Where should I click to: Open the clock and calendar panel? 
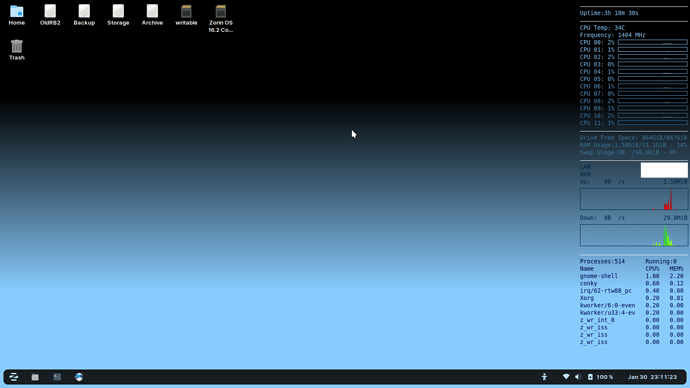652,377
